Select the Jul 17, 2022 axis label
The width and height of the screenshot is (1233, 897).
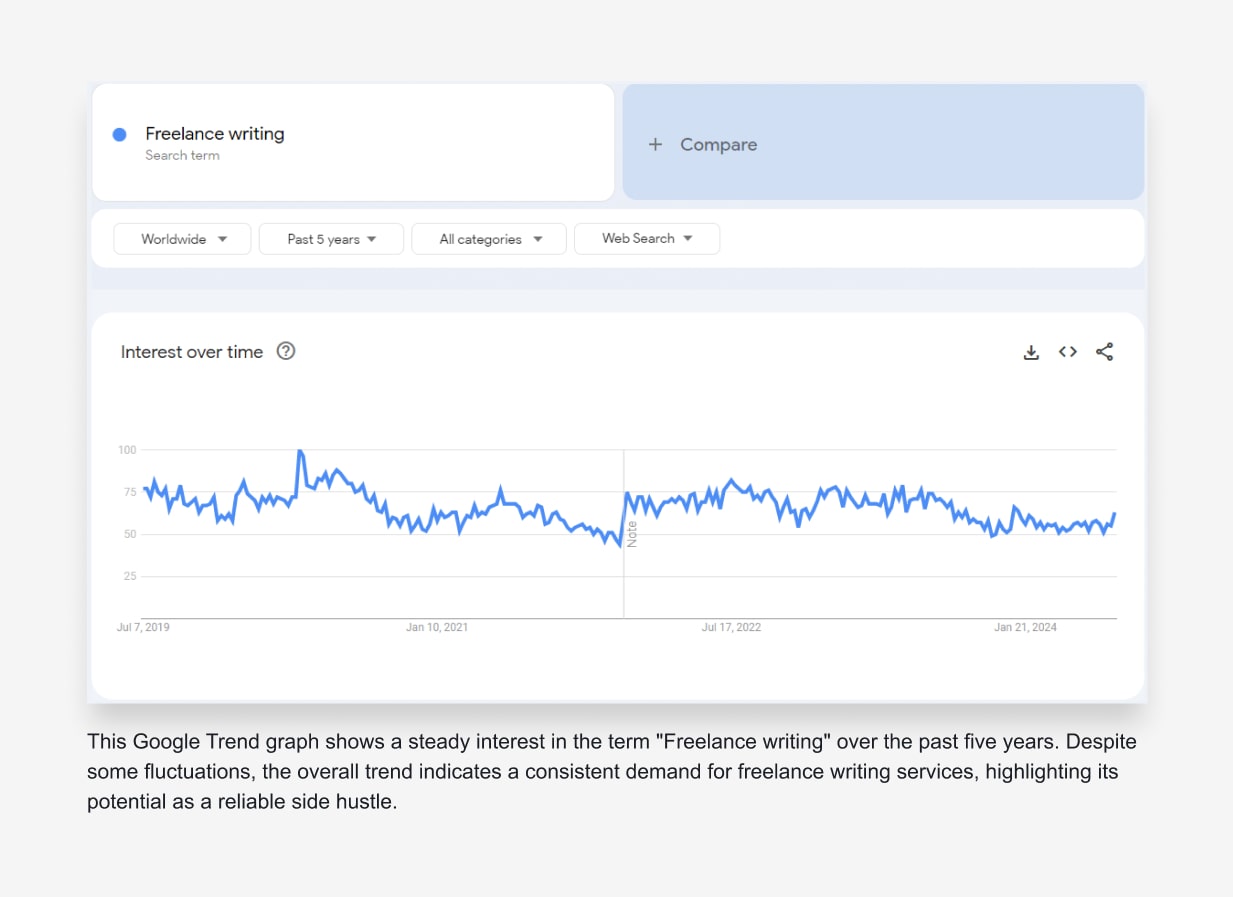click(731, 627)
